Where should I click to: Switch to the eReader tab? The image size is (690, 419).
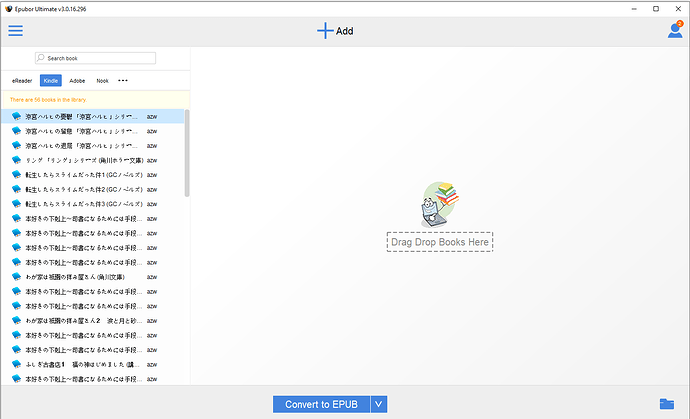[x=22, y=81]
